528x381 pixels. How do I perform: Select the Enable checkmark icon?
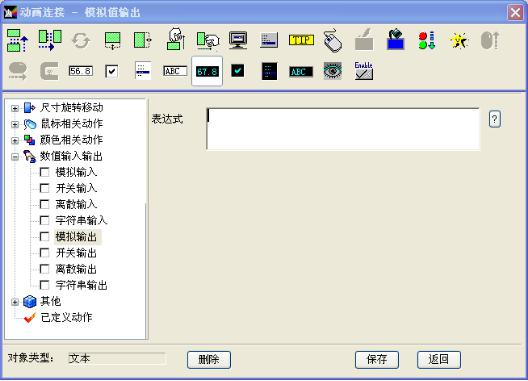point(363,71)
